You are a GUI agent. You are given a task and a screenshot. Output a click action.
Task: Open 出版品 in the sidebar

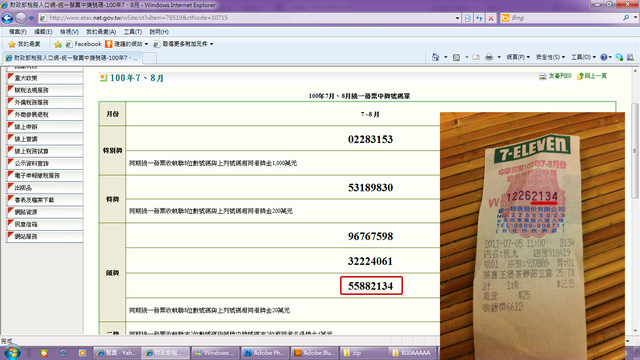tap(44, 188)
